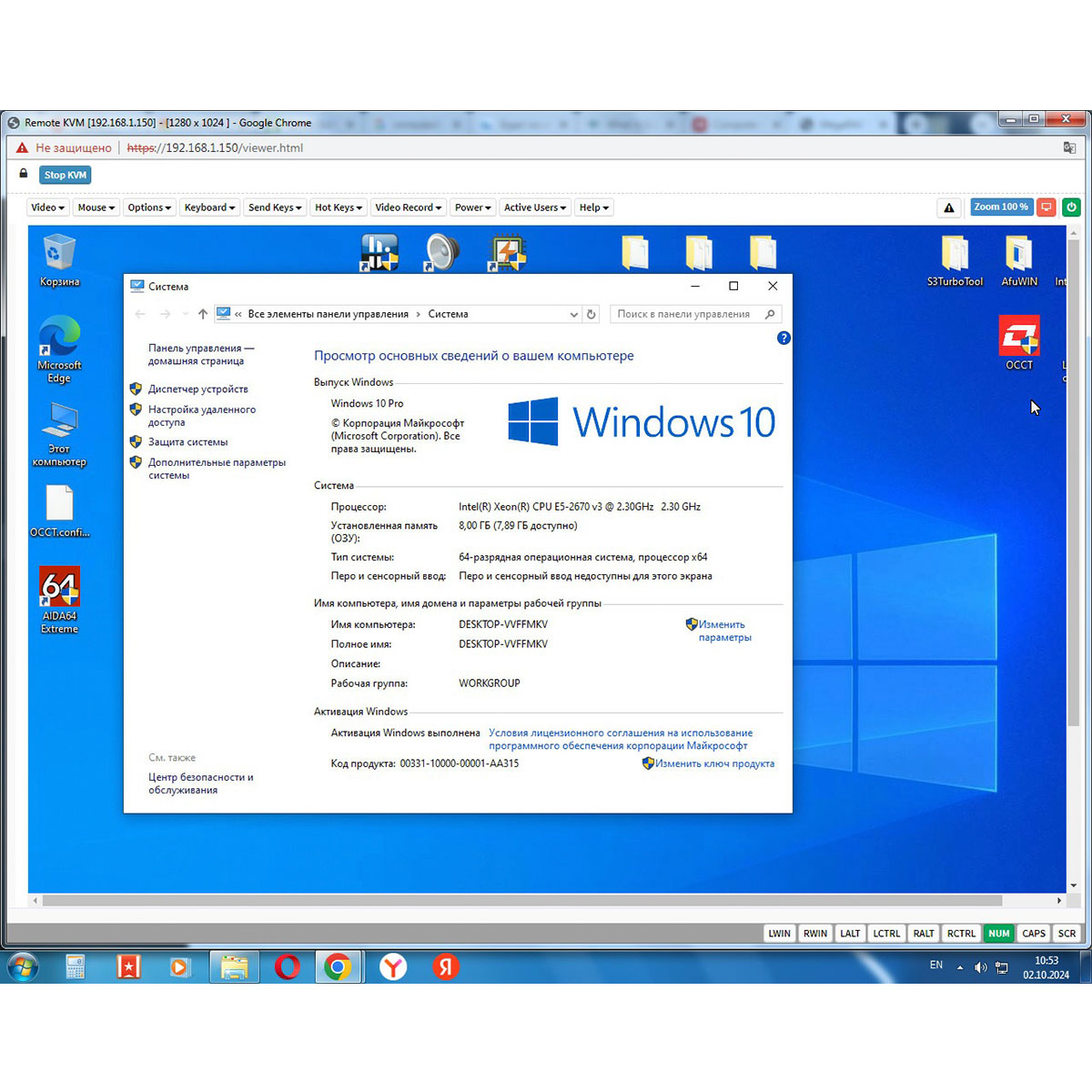
Task: Expand the Video dropdown menu
Action: click(48, 207)
